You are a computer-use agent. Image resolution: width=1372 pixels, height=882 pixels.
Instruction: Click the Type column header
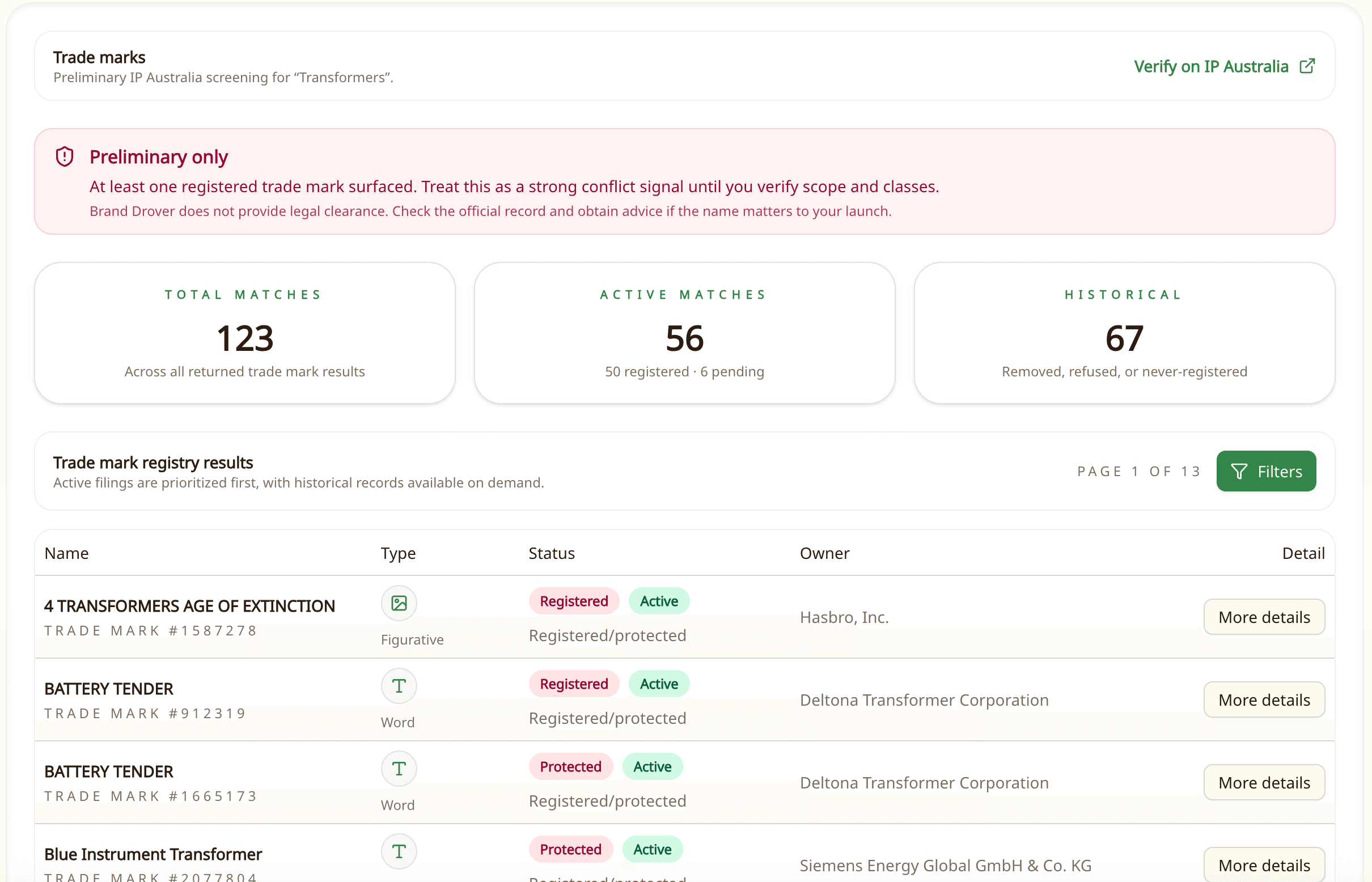pyautogui.click(x=398, y=553)
